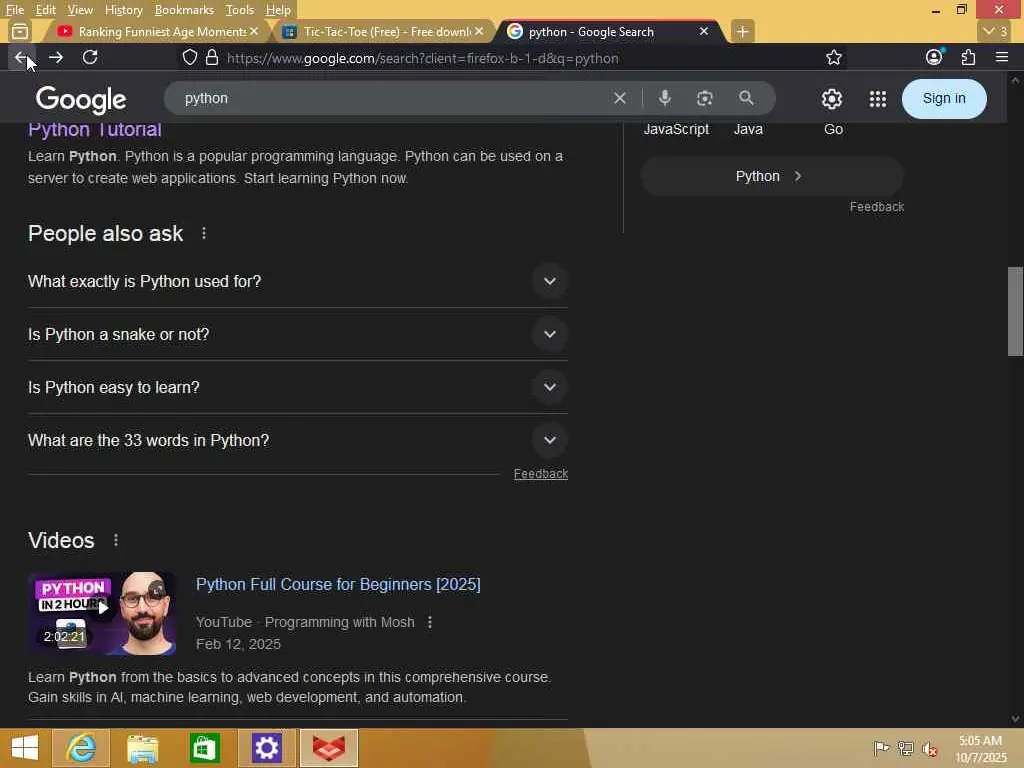Viewport: 1024px width, 768px height.
Task: Select JavaScript in related languages
Action: 676,129
